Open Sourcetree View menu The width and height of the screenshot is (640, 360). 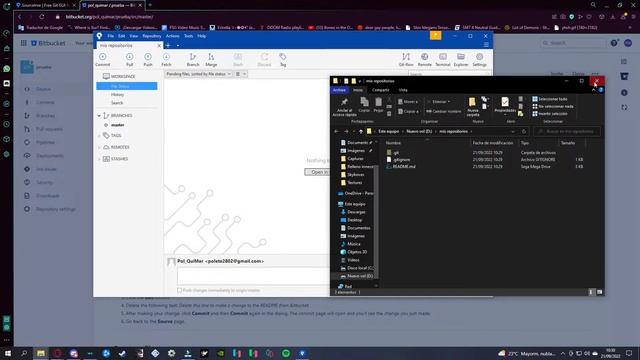click(x=133, y=36)
